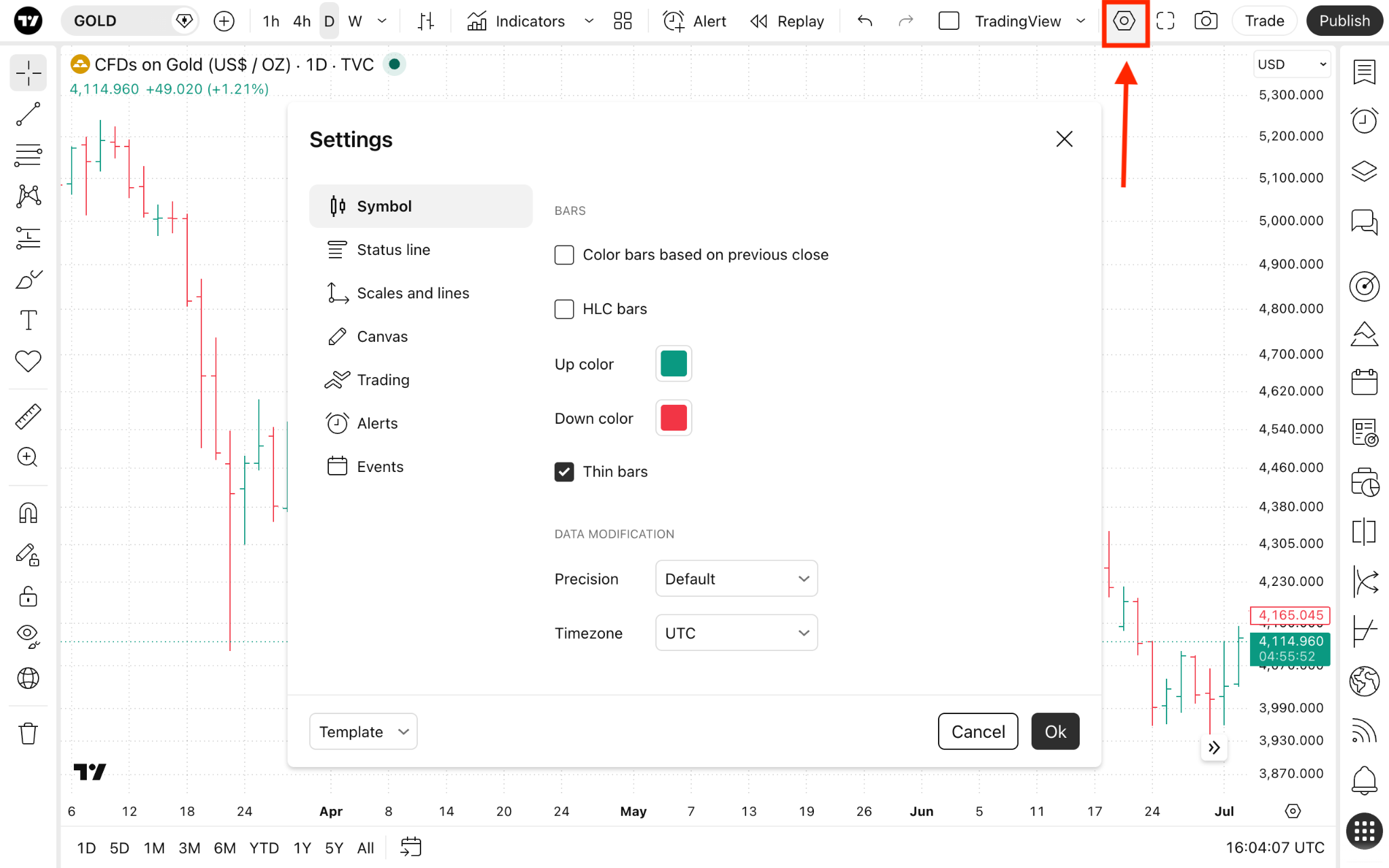
Task: Toggle Color bars based on previous close
Action: pos(564,255)
